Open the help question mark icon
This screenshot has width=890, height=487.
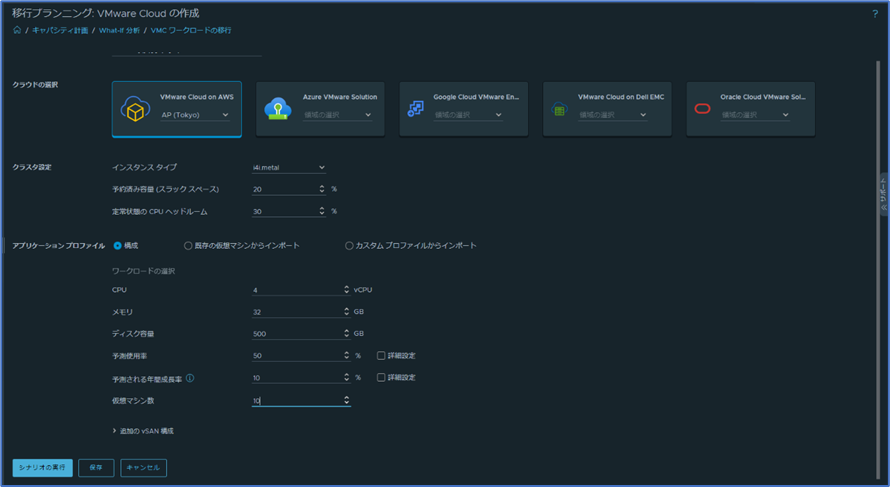coord(875,14)
